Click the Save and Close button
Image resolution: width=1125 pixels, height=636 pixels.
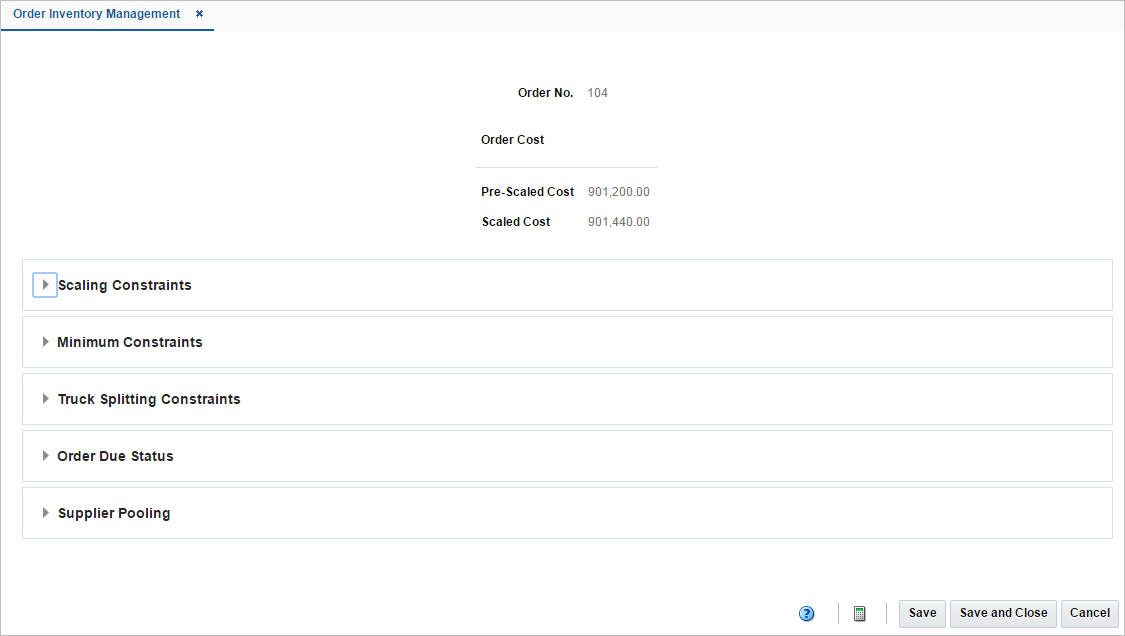pyautogui.click(x=1002, y=613)
